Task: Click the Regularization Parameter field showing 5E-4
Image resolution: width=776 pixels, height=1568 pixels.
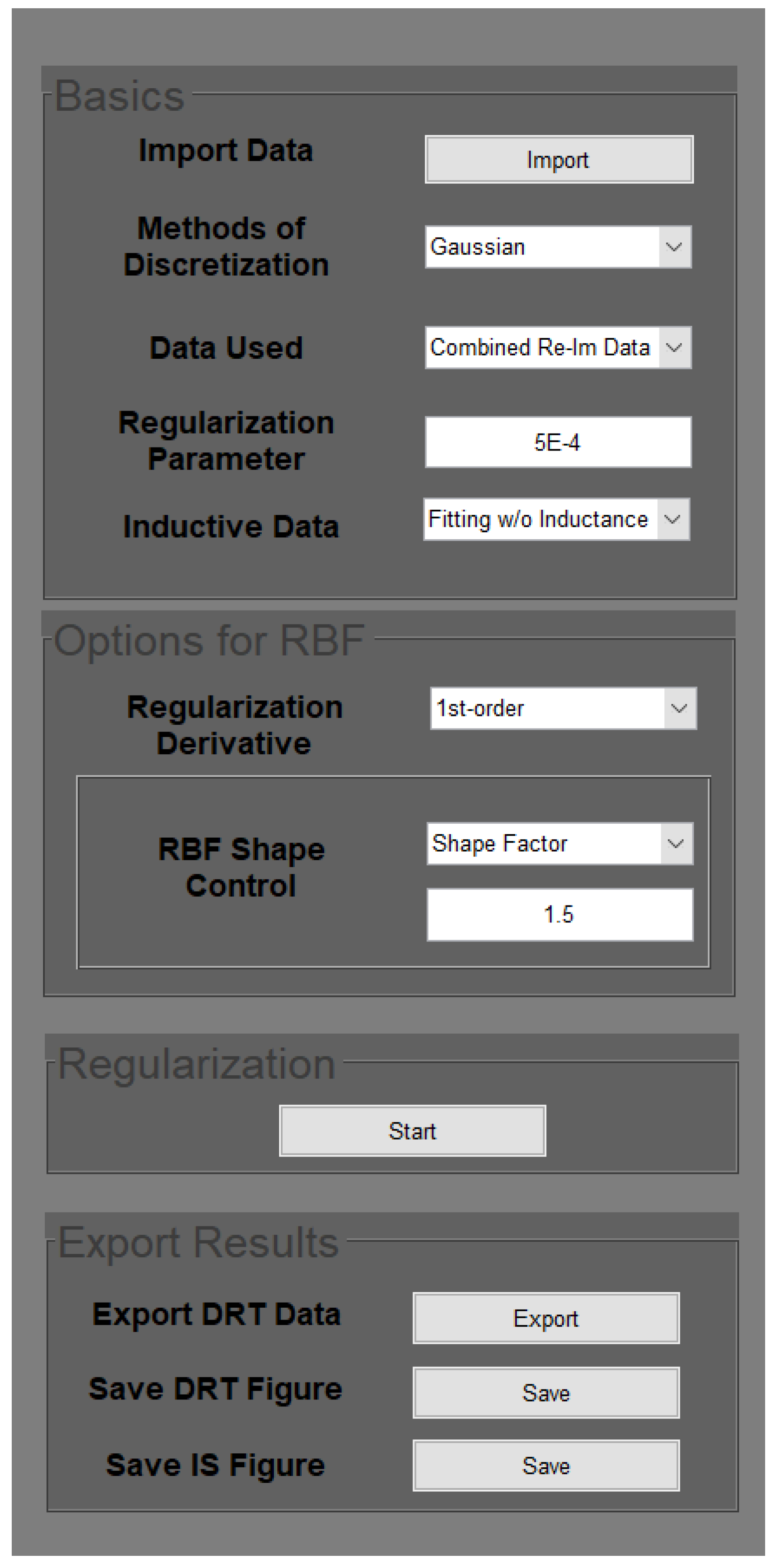Action: pyautogui.click(x=558, y=443)
